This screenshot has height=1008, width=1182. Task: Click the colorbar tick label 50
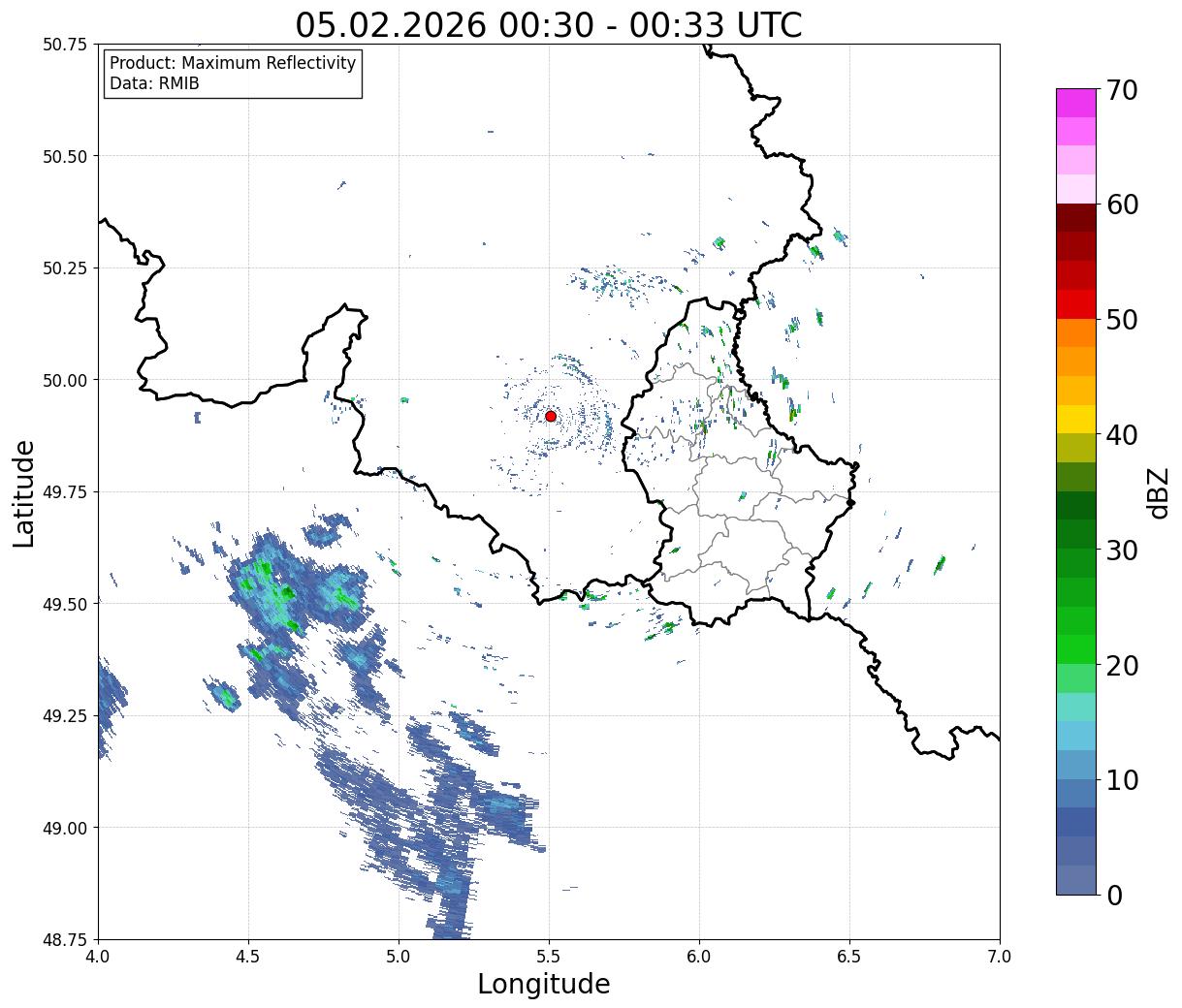point(1122,320)
